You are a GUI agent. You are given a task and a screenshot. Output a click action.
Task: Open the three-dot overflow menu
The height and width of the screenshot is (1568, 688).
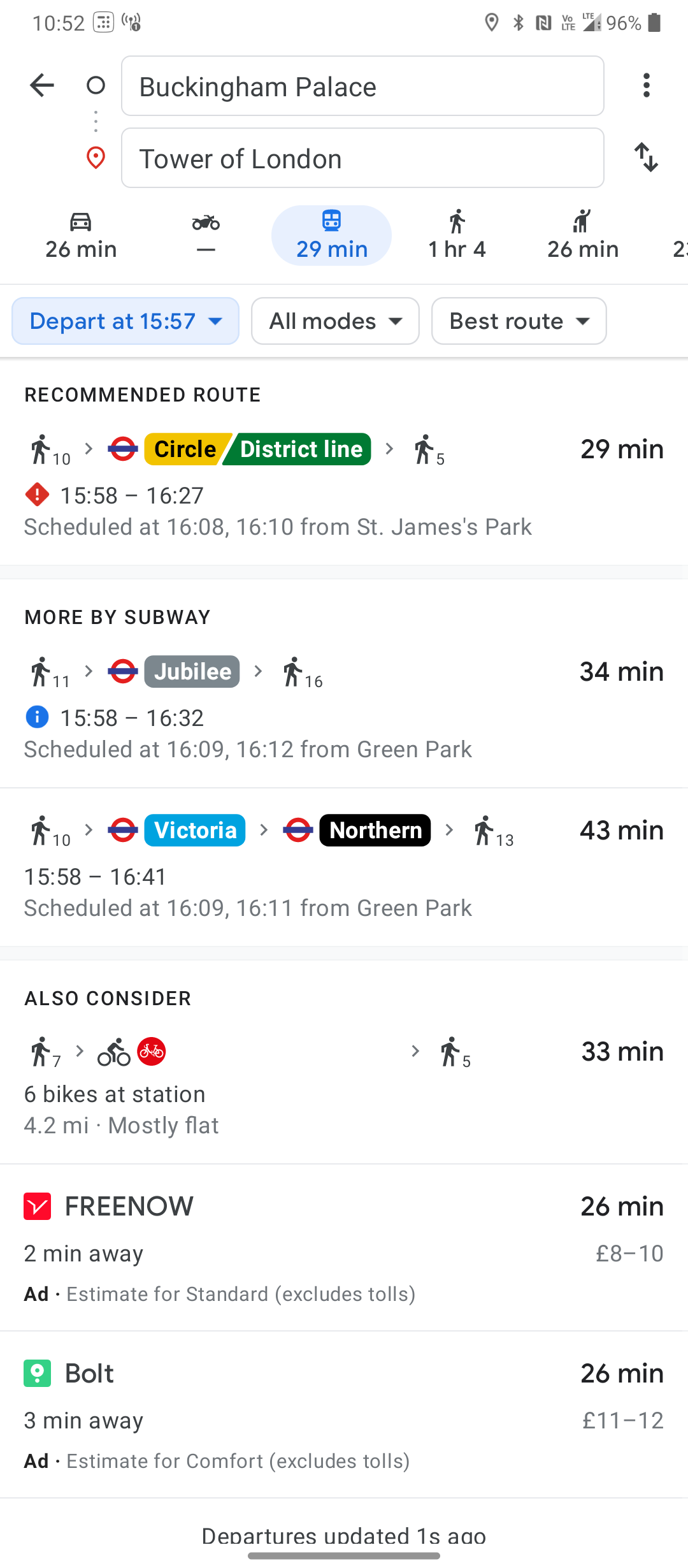coord(646,85)
